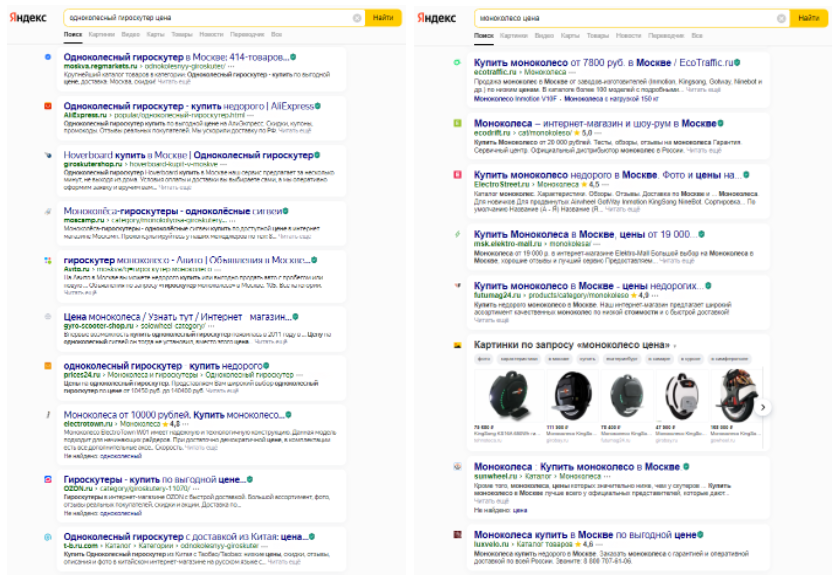
Task: Click the giroskutershop.ru result favicon
Action: click(48, 155)
